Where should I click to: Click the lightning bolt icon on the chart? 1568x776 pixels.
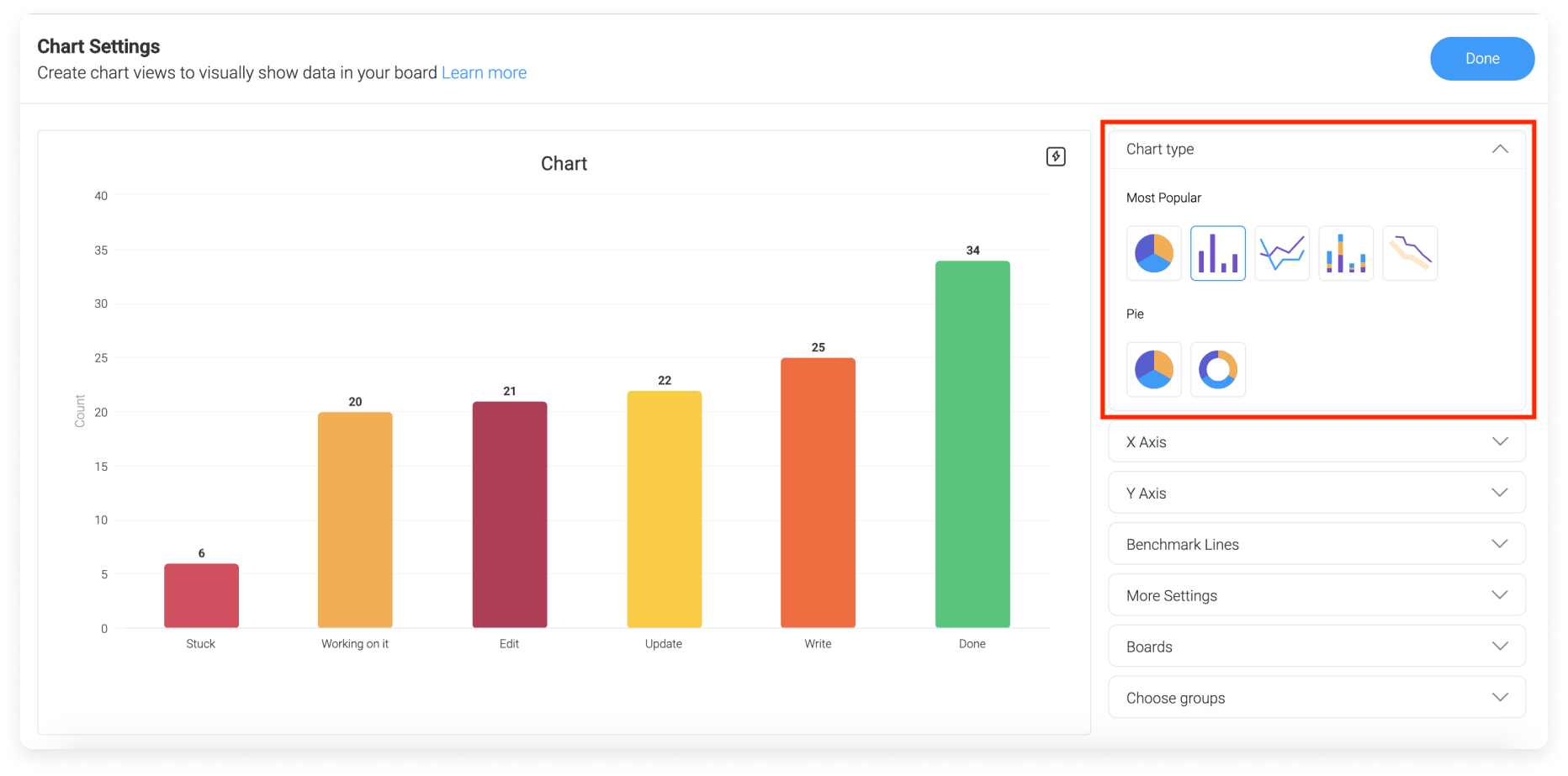[x=1056, y=156]
